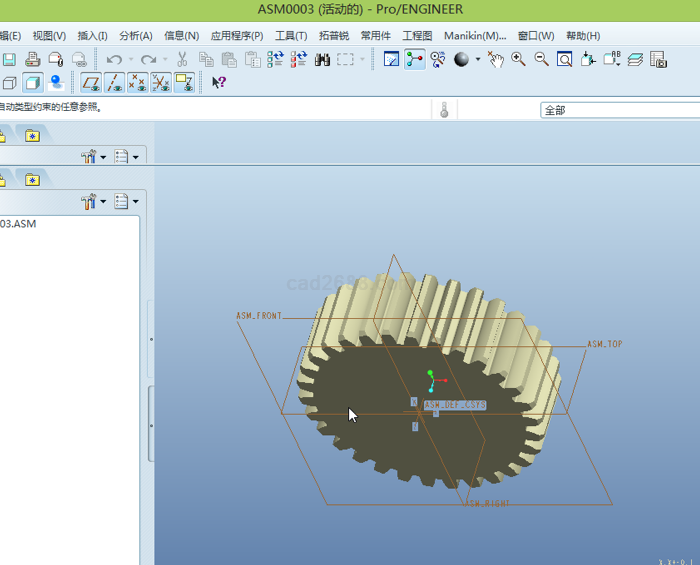Click the Zoom Out magnifier icon
Image resolution: width=700 pixels, height=565 pixels.
point(541,60)
